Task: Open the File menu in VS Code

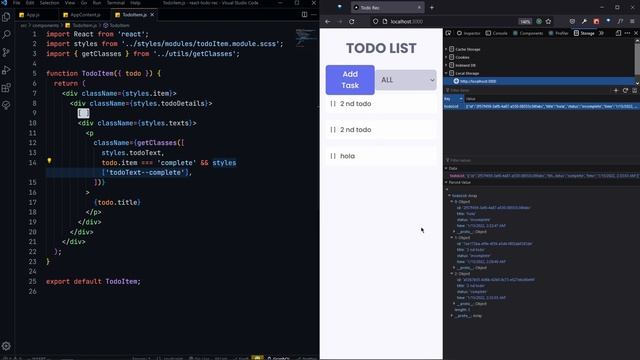Action: click(17, 3)
